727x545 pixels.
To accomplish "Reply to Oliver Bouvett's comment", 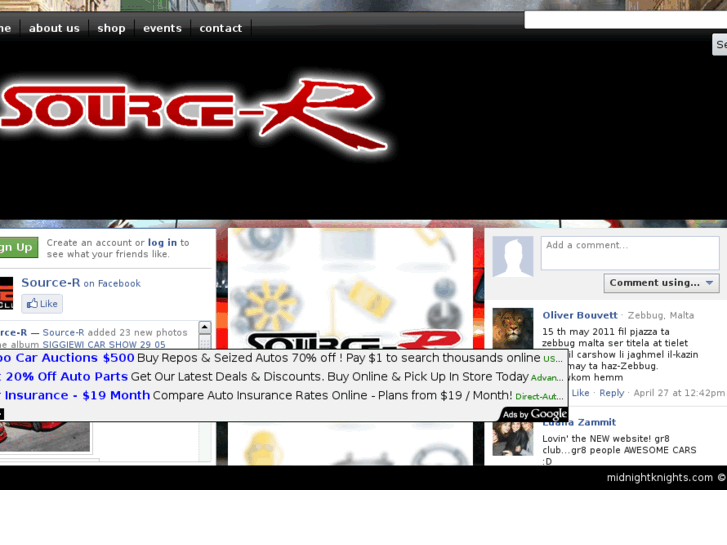I will [612, 393].
